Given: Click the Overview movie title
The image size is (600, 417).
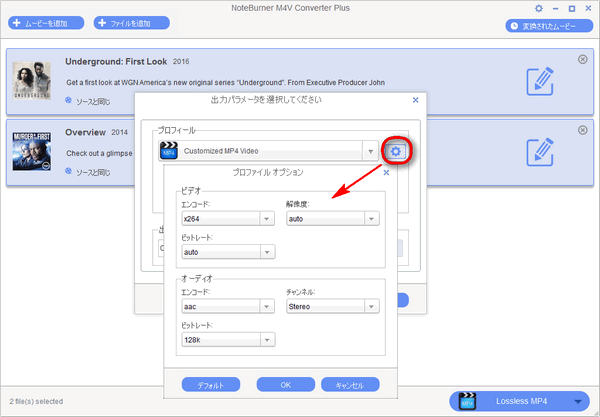Looking at the screenshot, I should coord(85,132).
